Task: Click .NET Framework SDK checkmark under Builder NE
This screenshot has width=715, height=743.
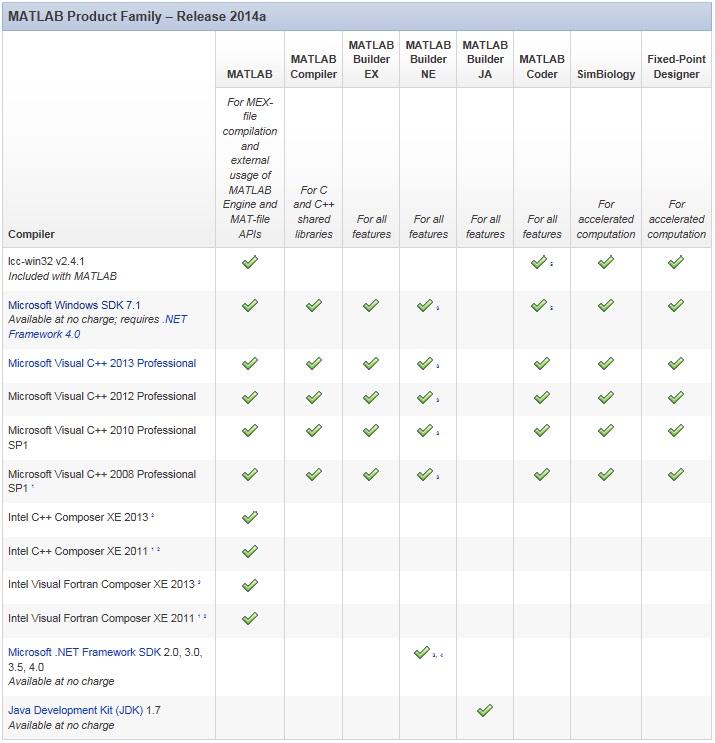Action: coord(424,653)
